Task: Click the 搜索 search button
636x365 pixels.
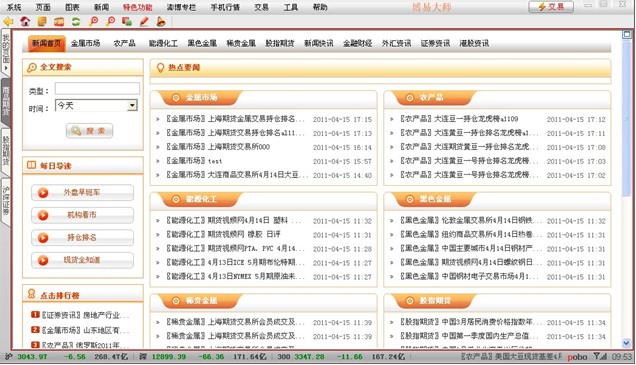Action: (90, 131)
